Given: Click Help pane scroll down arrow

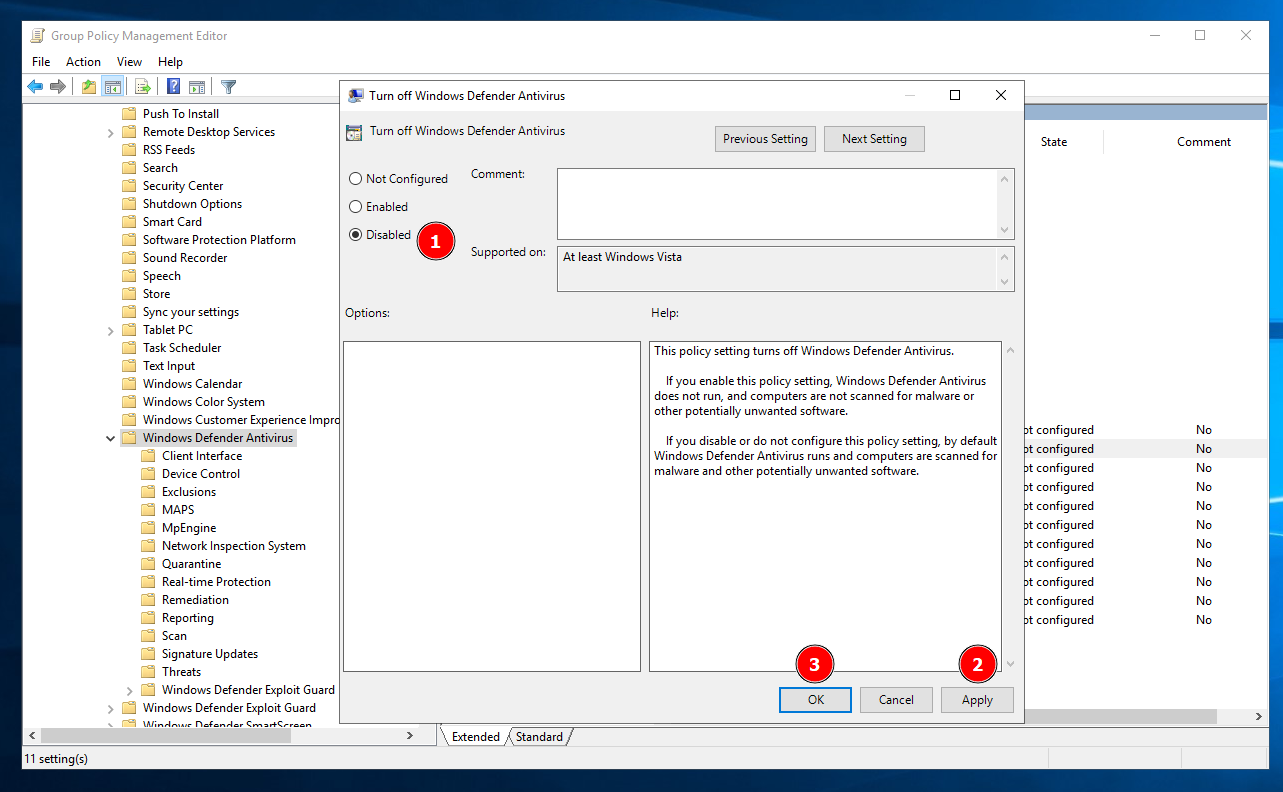Looking at the screenshot, I should click(1010, 664).
